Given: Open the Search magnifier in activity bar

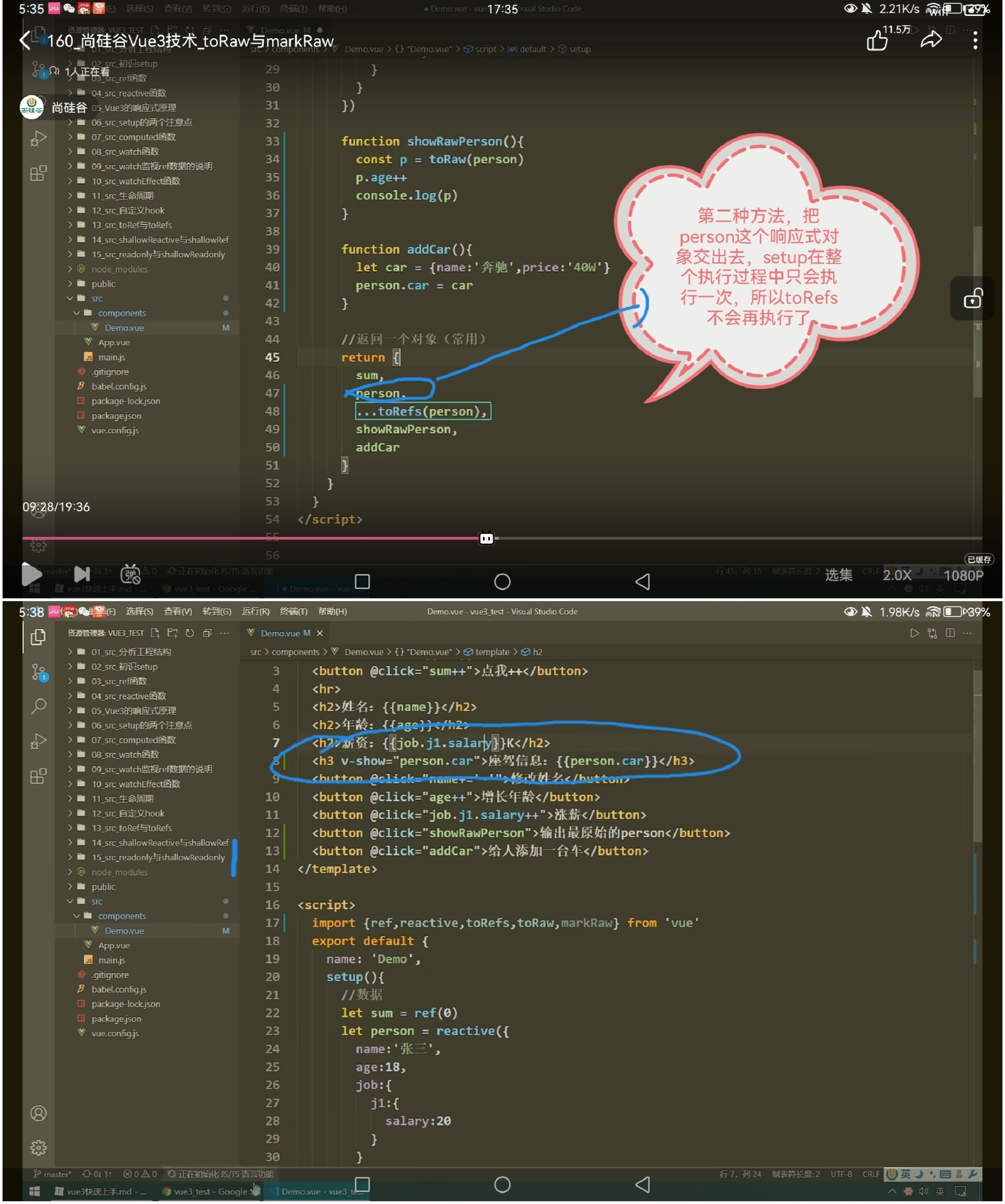Looking at the screenshot, I should coord(39,706).
